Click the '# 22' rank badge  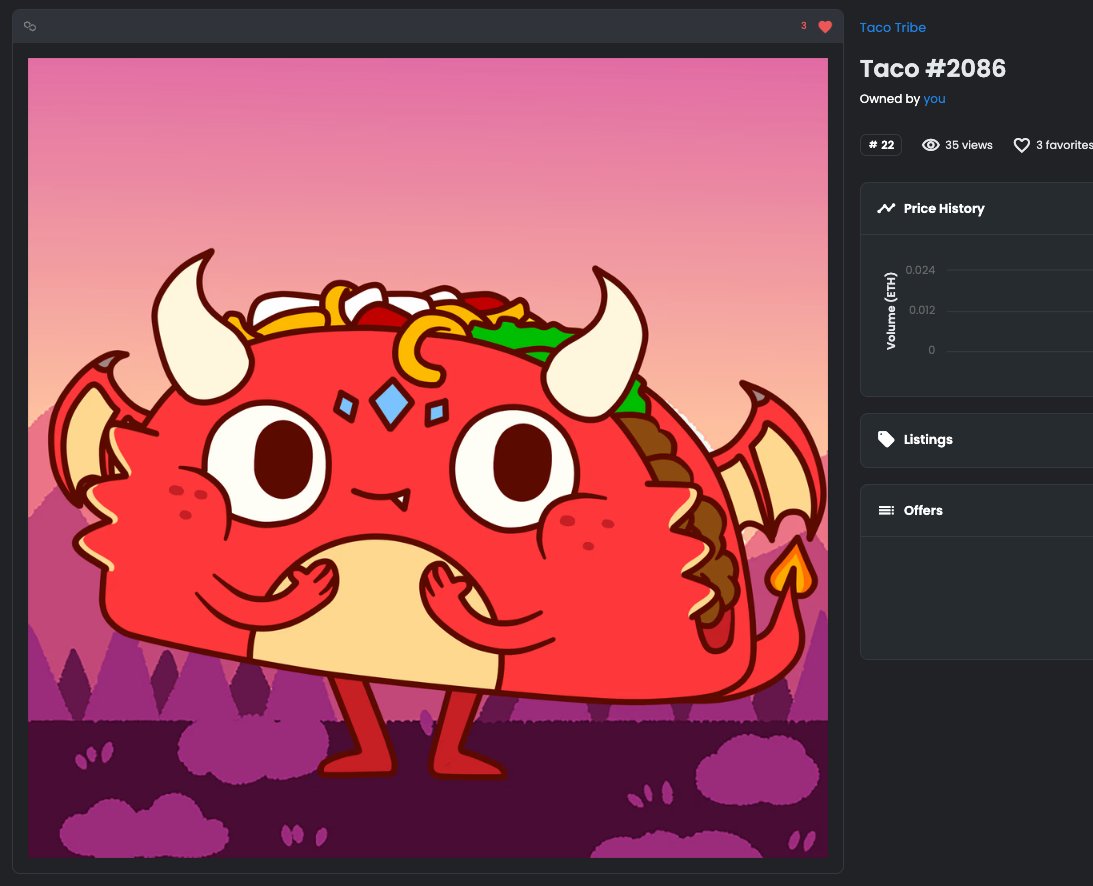click(x=881, y=145)
